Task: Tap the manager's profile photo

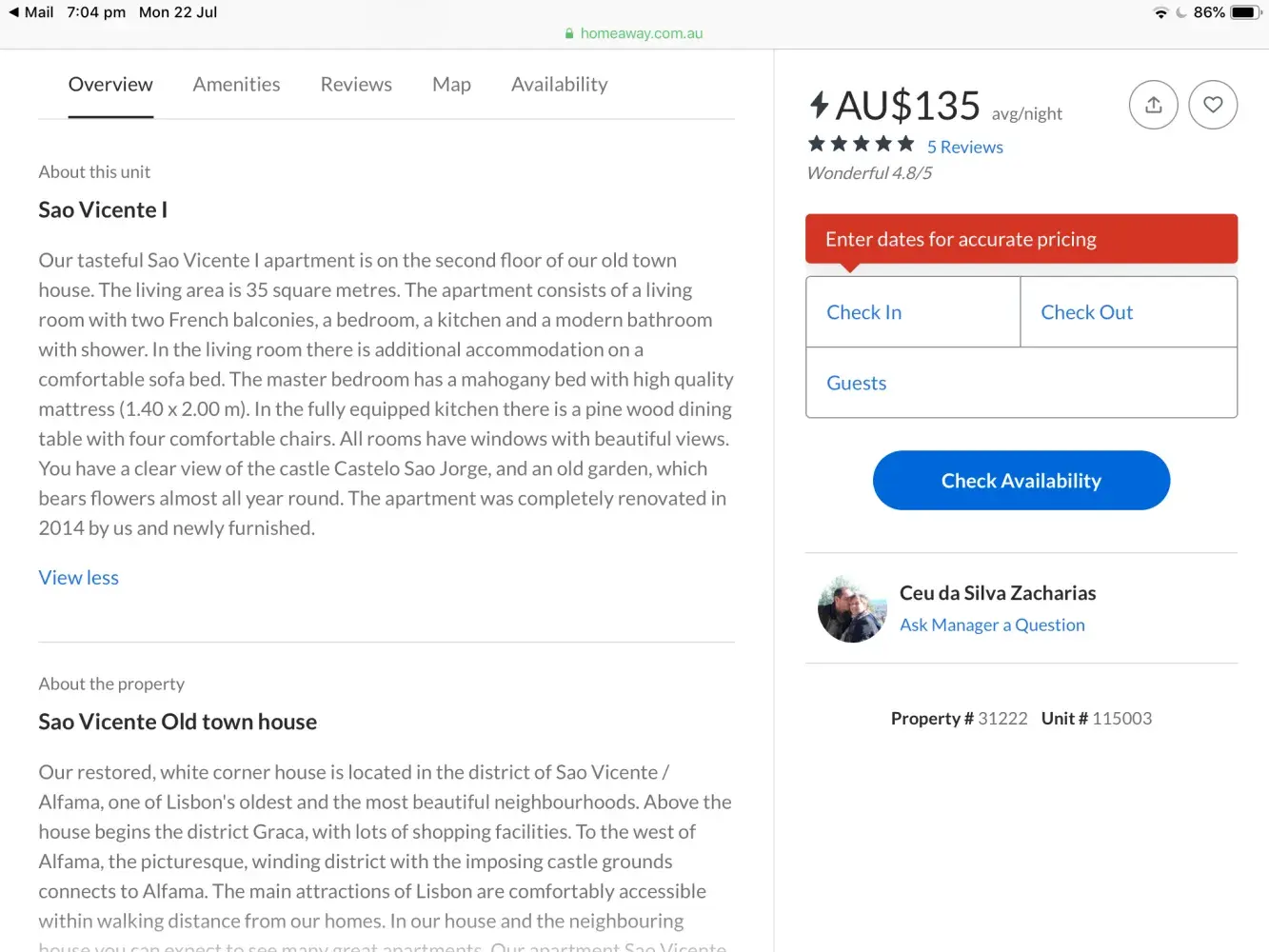Action: [x=852, y=609]
